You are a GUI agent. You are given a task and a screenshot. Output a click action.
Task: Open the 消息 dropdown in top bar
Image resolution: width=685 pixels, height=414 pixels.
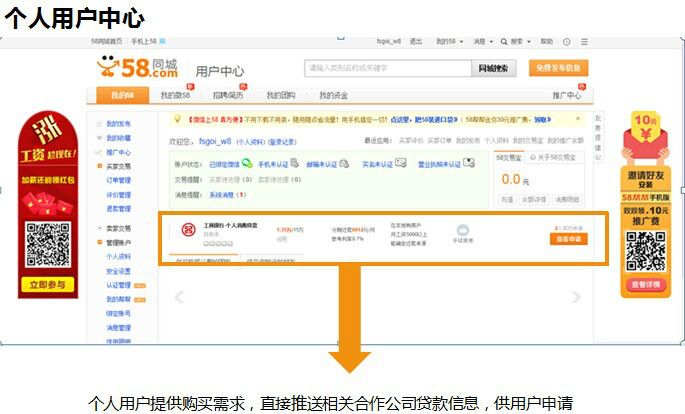pyautogui.click(x=483, y=41)
